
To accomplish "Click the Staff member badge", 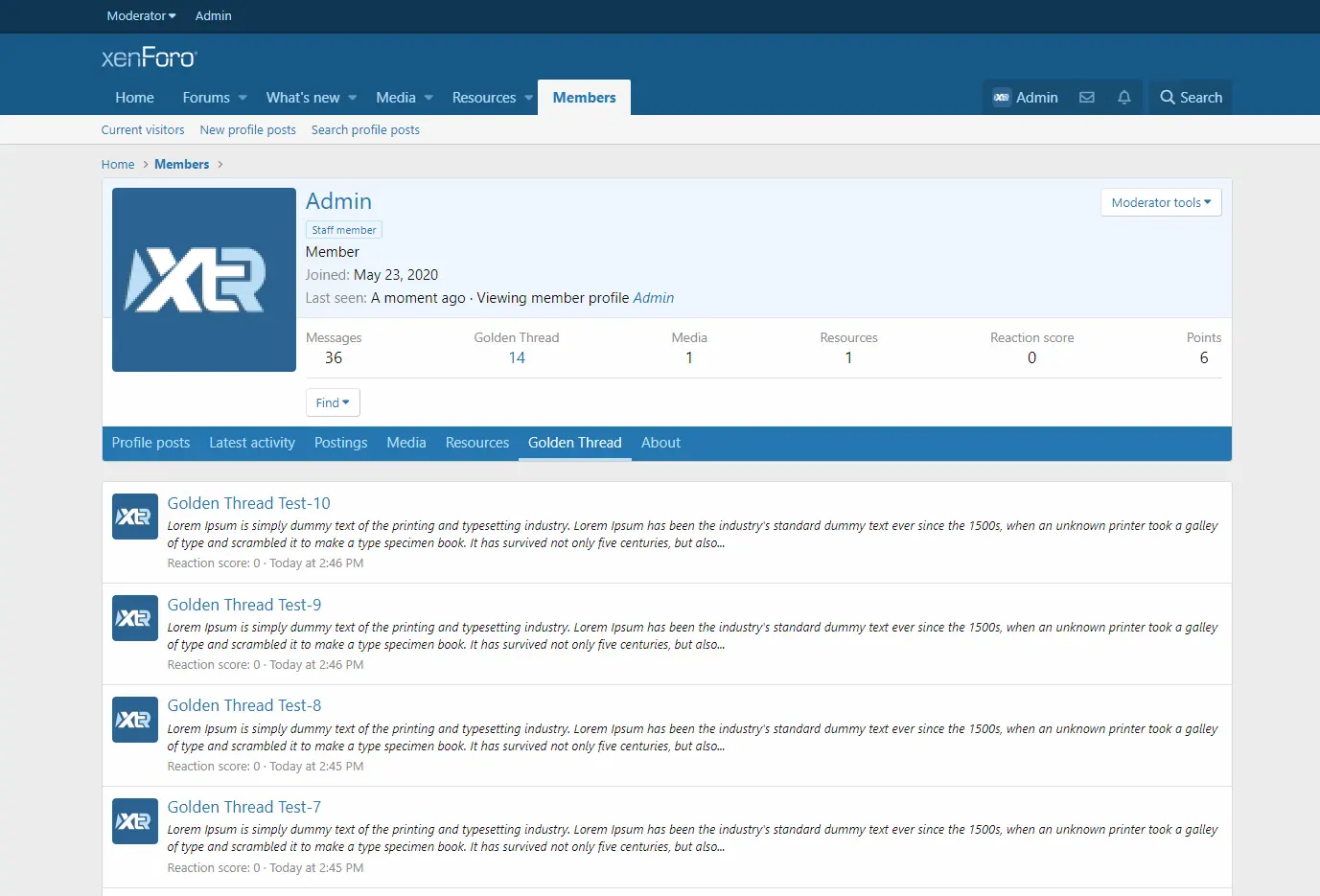I will coord(344,230).
